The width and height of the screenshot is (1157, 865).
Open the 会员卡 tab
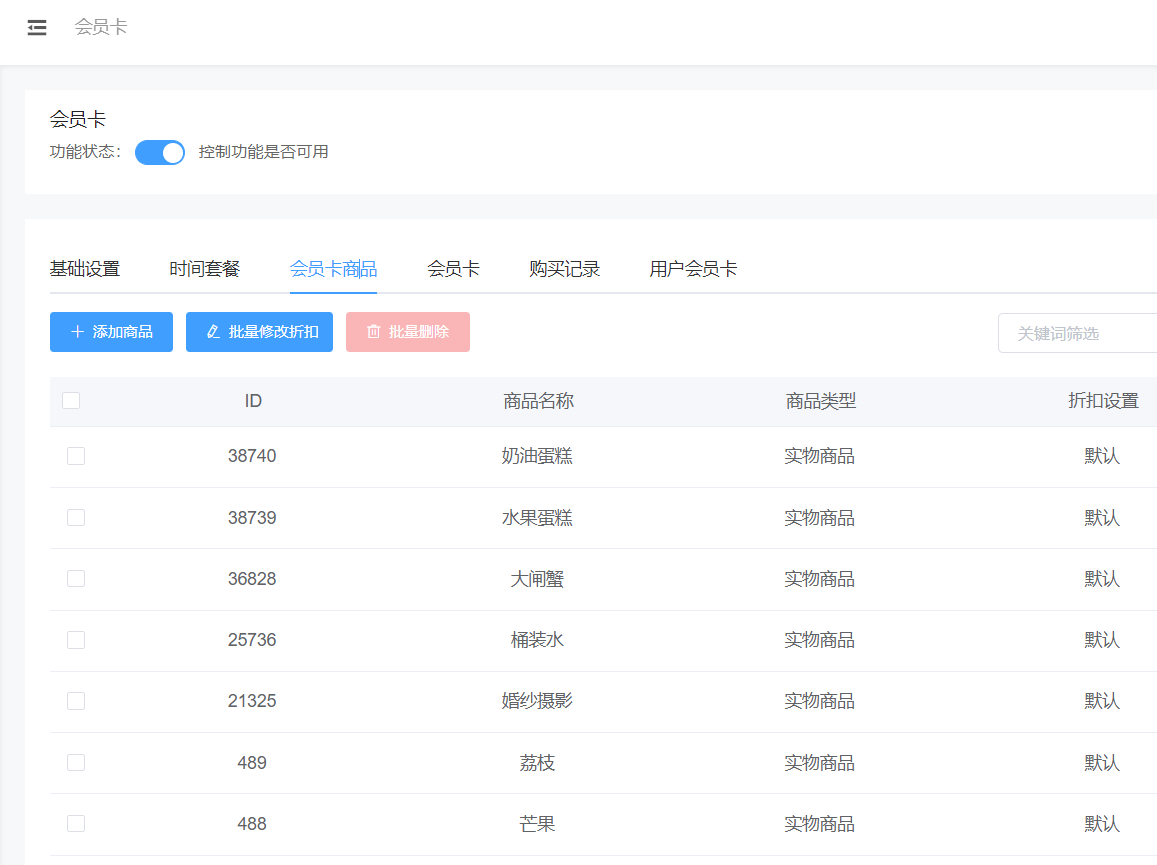point(453,269)
